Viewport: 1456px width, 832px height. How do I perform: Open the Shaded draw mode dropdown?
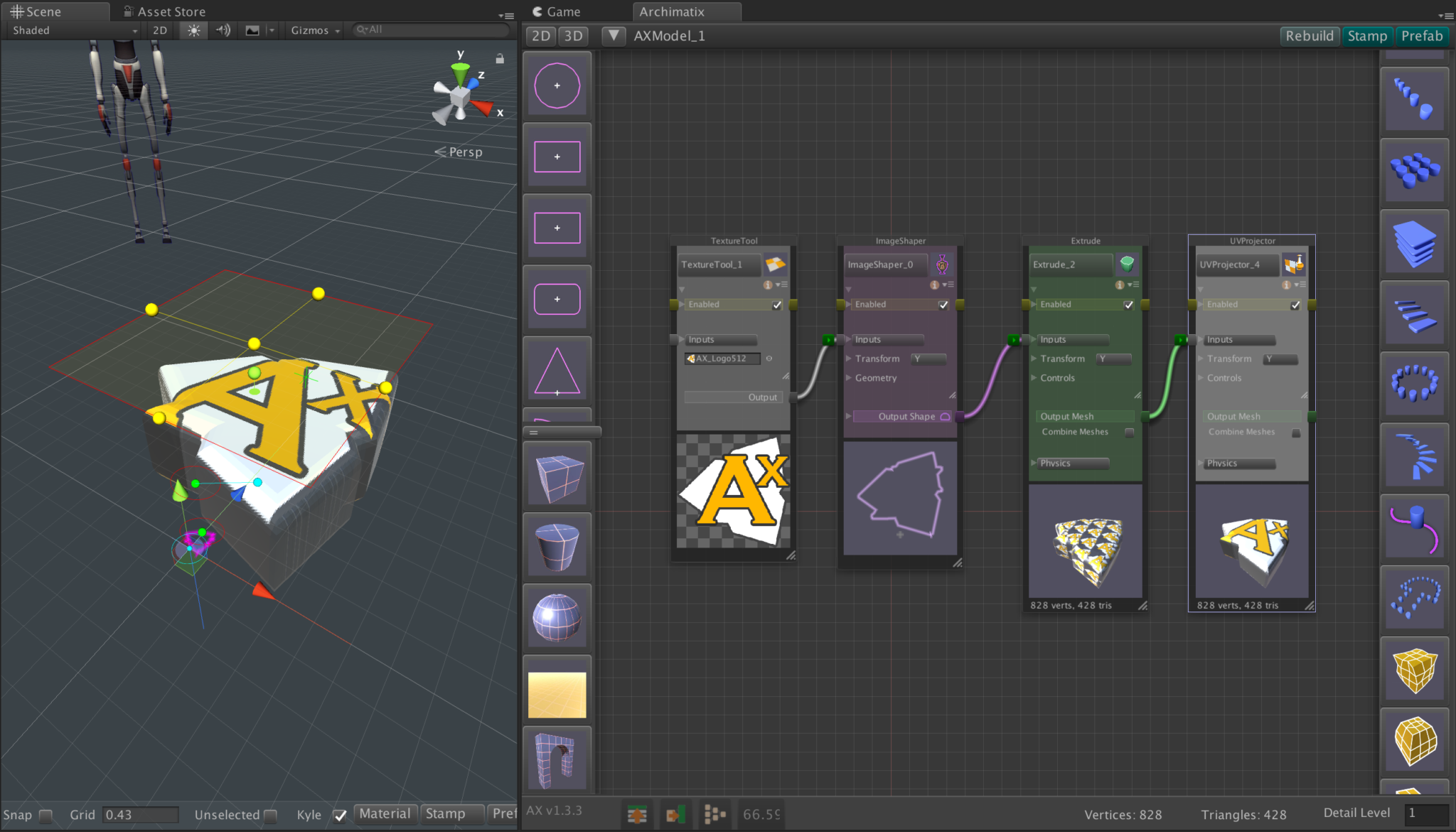pos(71,30)
